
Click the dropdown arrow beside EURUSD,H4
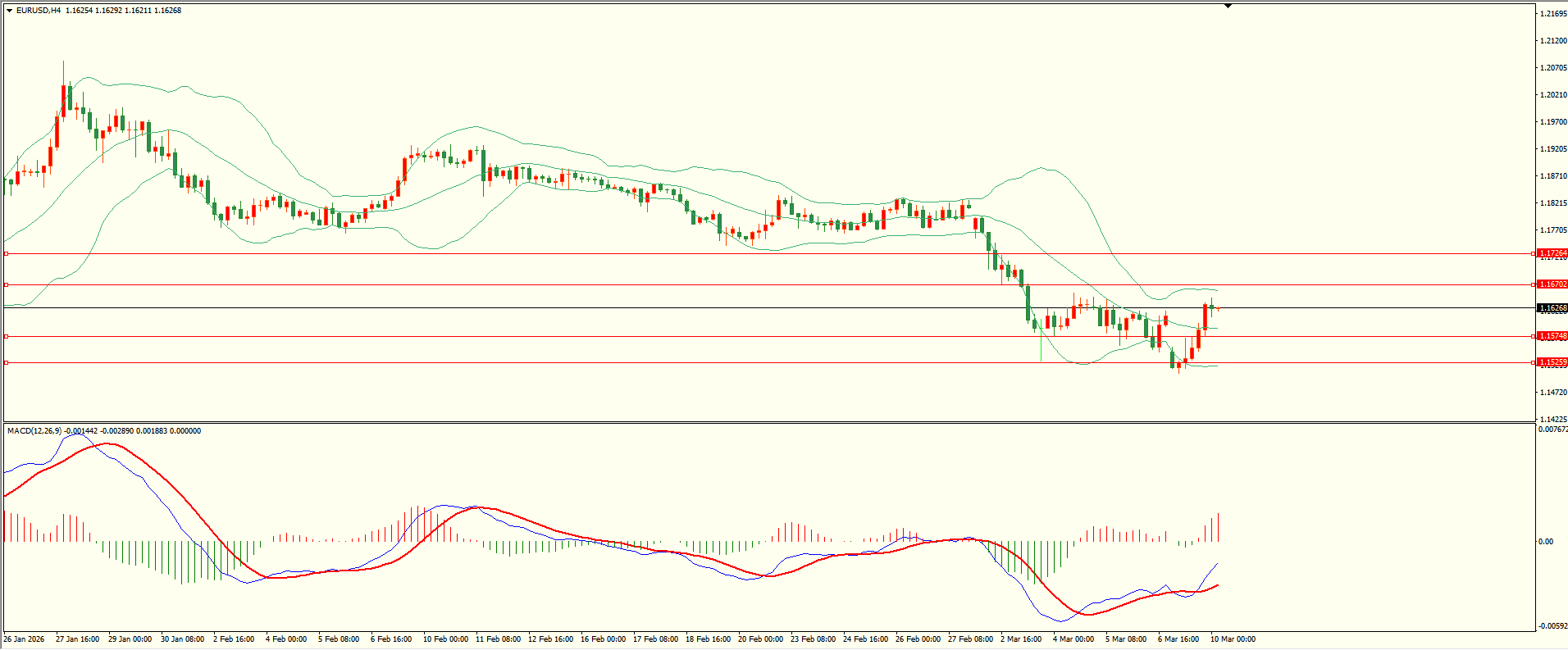pyautogui.click(x=9, y=11)
